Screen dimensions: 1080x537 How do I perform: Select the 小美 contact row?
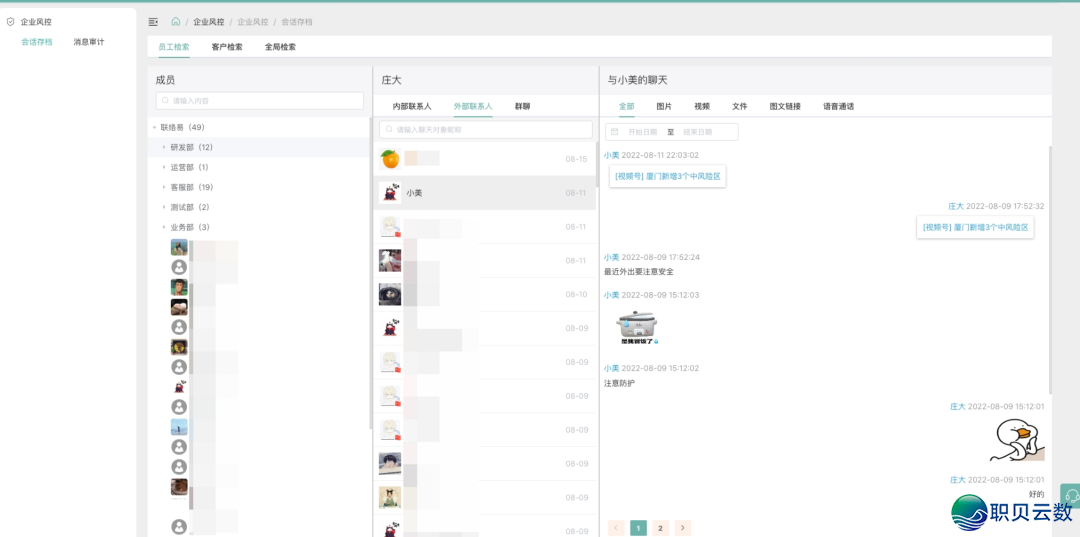pyautogui.click(x=486, y=193)
